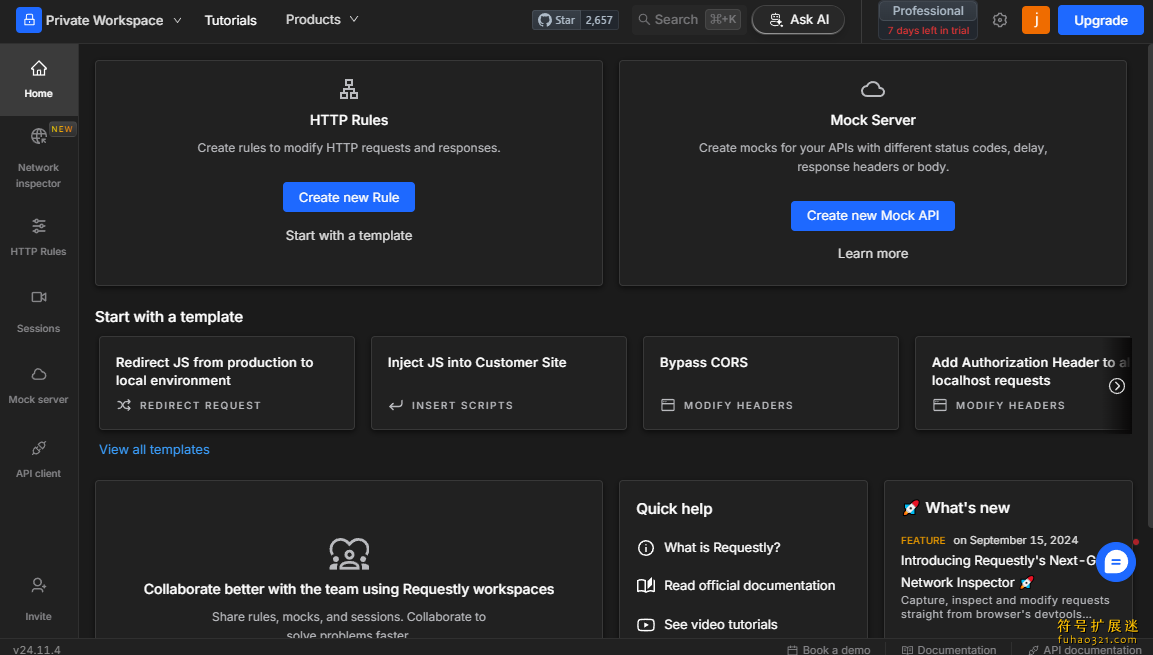1153x655 pixels.
Task: Click the collaboration team icon
Action: 349,554
